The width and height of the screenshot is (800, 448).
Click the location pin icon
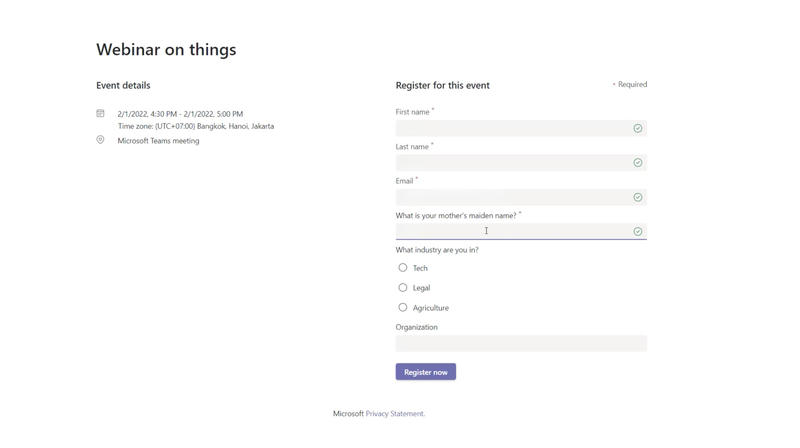100,140
